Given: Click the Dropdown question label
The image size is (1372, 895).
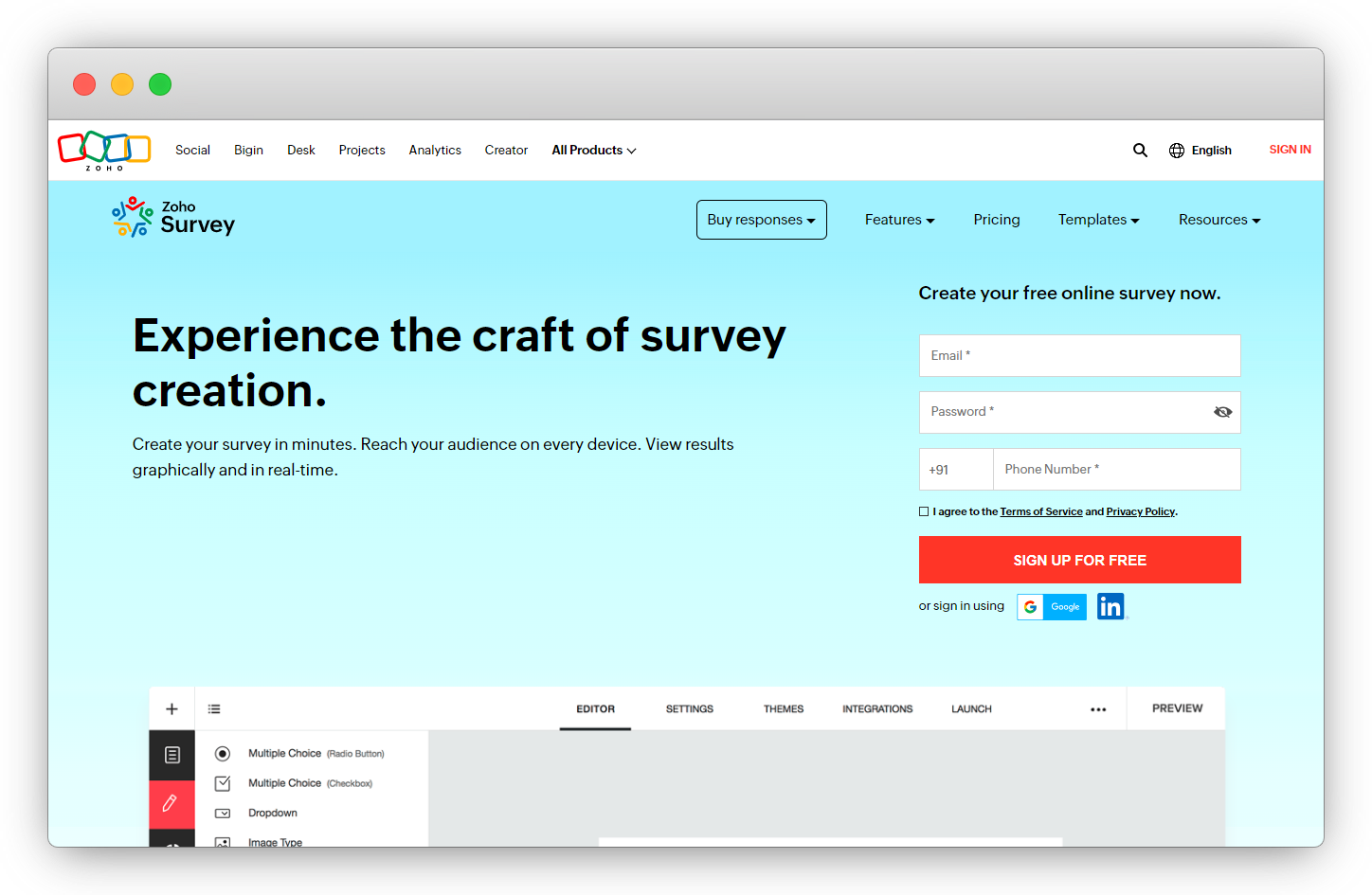Looking at the screenshot, I should coord(273,814).
